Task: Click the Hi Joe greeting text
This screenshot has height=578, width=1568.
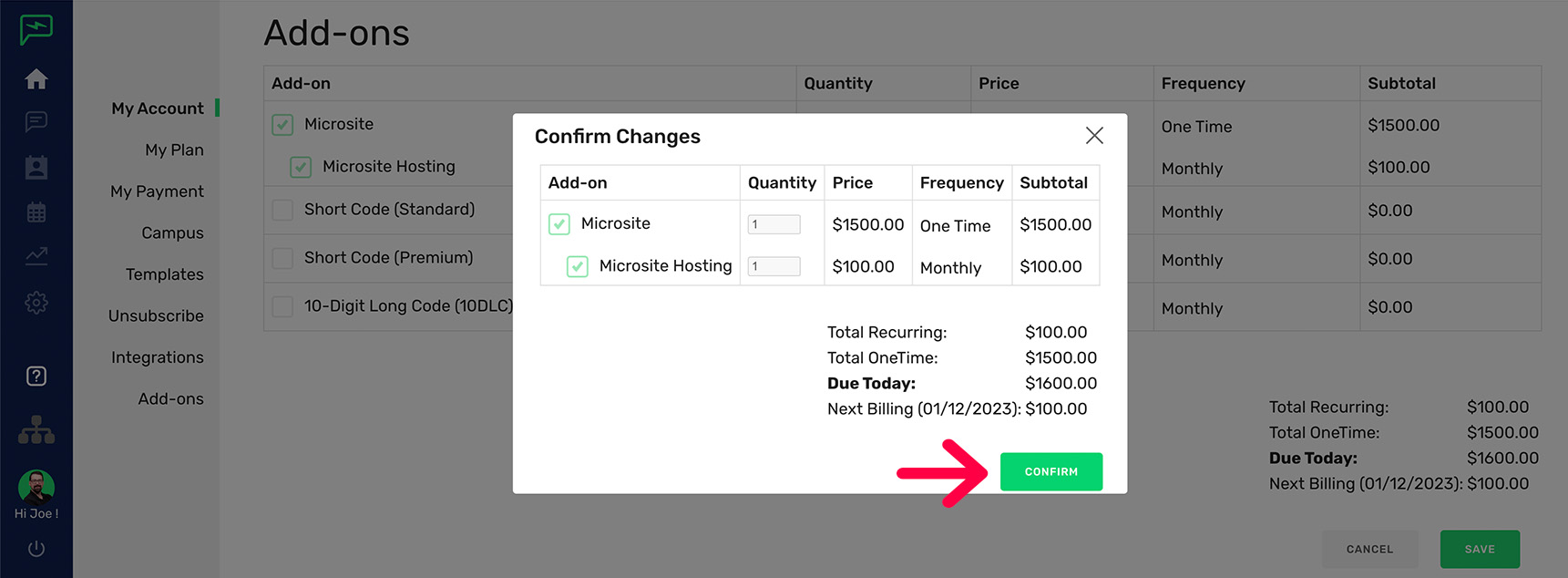Action: 36,513
